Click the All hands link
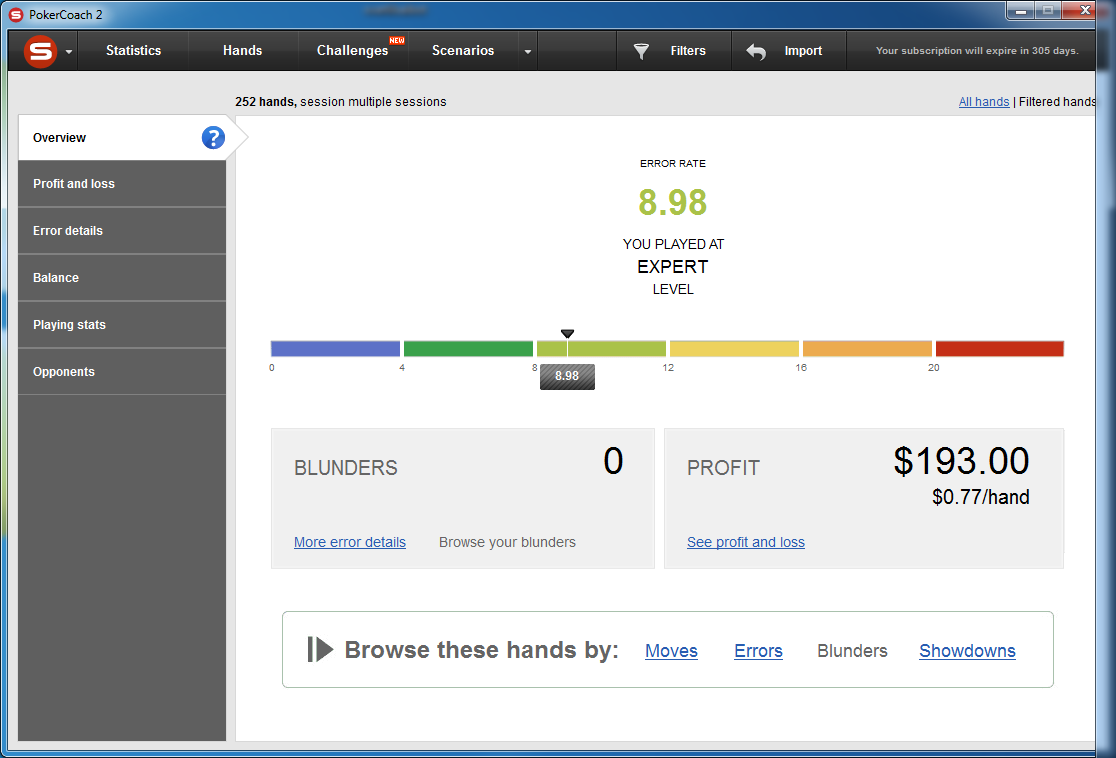 (984, 102)
